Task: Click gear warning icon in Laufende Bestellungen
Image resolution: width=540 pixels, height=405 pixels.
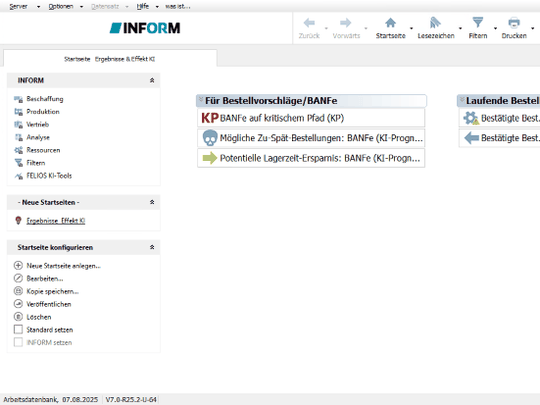Action: 471,118
